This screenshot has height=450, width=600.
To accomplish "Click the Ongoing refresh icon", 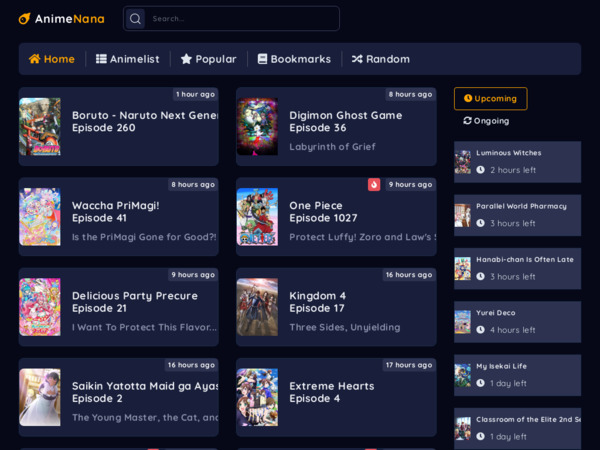I will pos(467,121).
